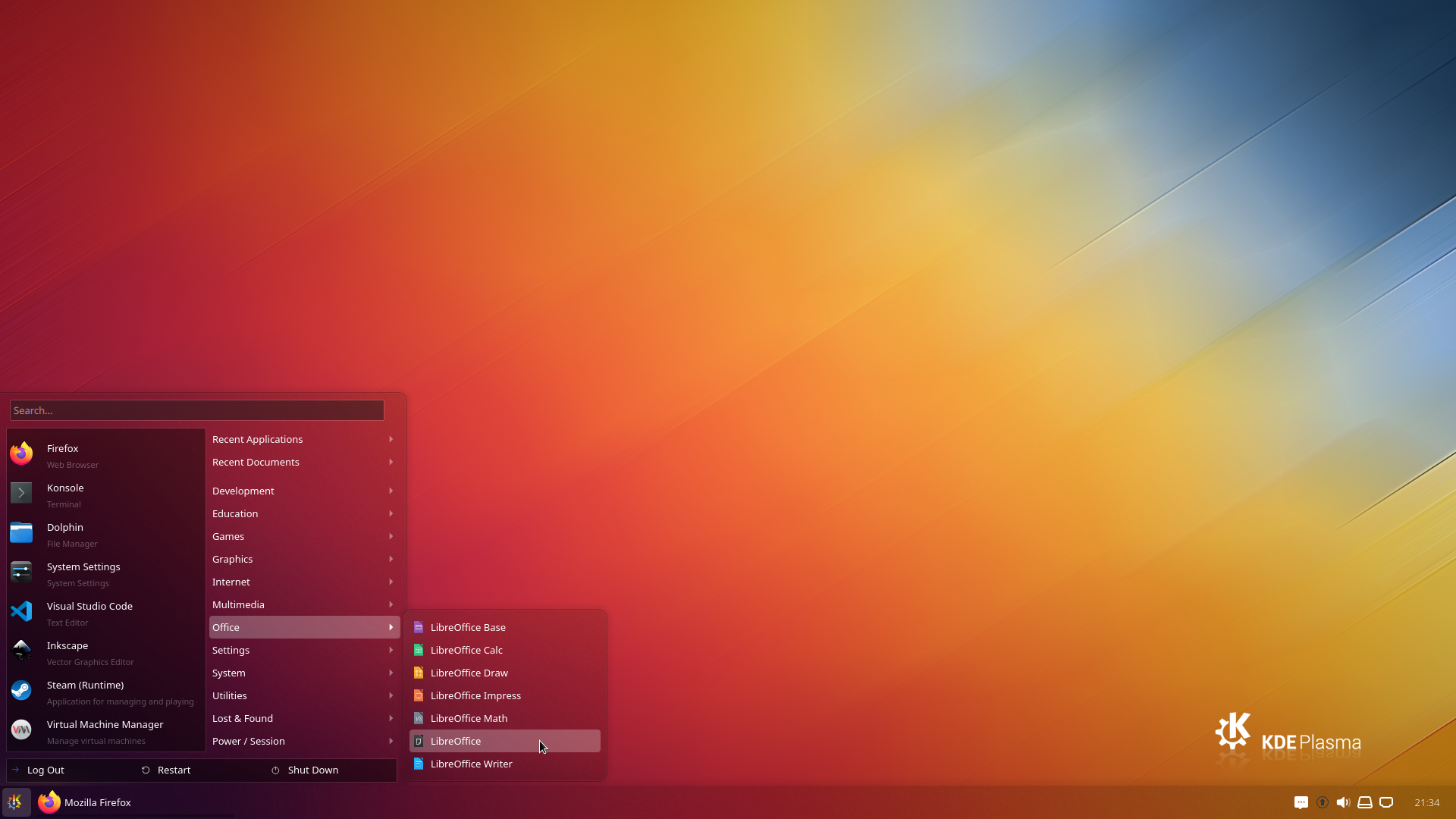1456x819 pixels.
Task: Click the 21:34 clock in the taskbar
Action: click(x=1426, y=802)
